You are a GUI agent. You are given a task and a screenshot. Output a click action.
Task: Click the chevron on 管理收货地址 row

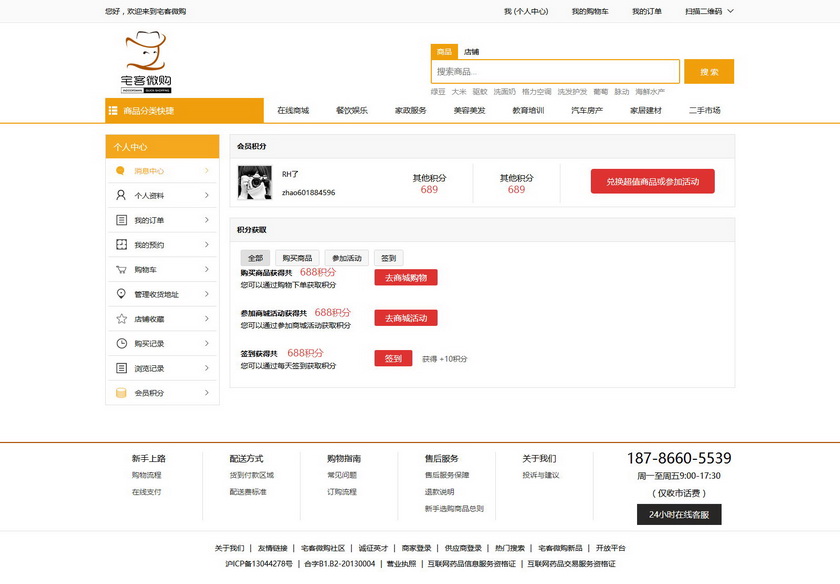[x=207, y=294]
